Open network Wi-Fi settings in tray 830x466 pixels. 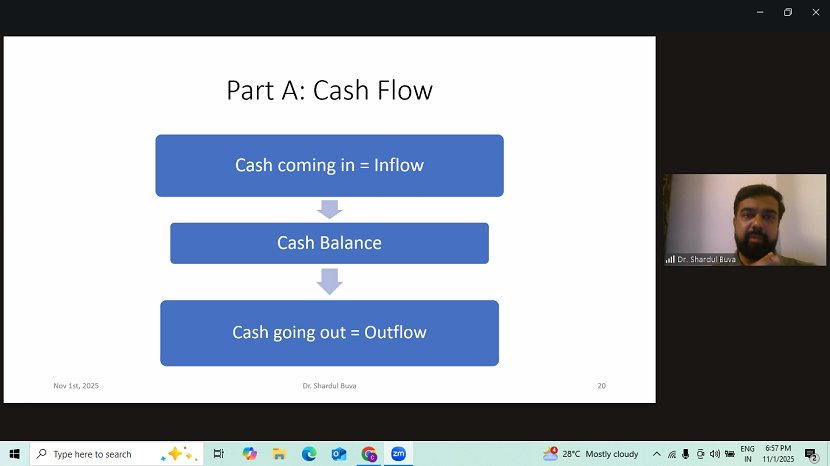672,454
